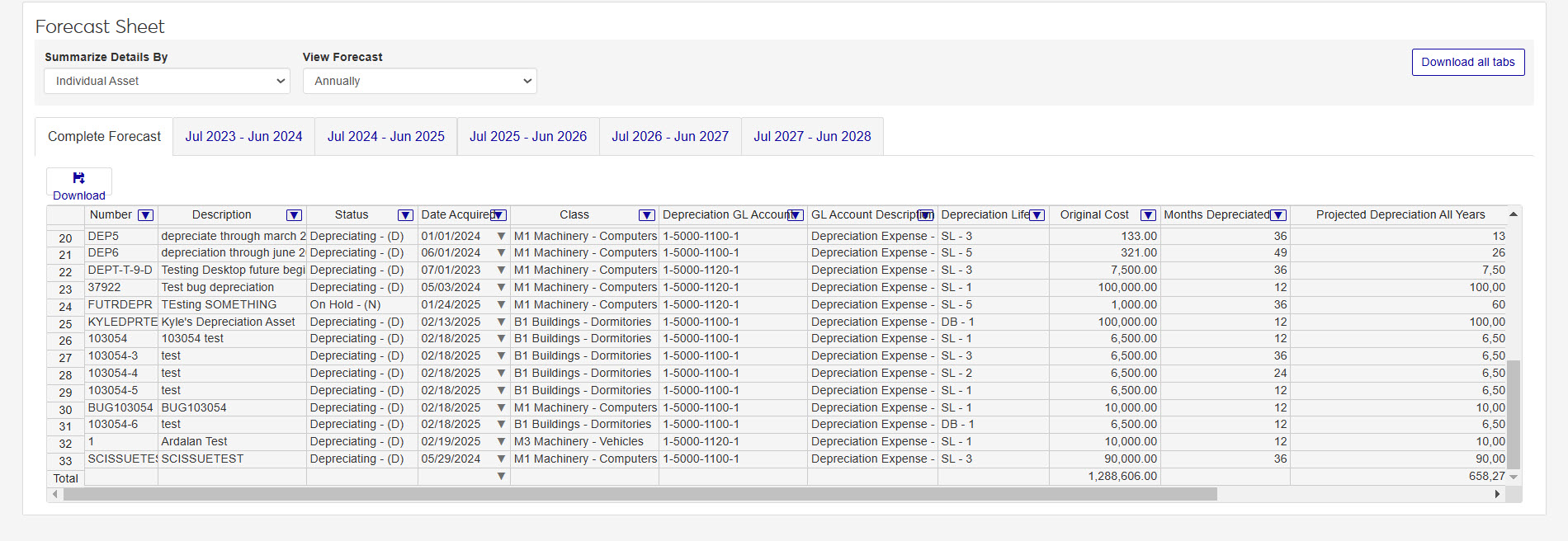Expand the View Forecast Annually dropdown
Screen dimensions: 1568x541
tap(419, 81)
